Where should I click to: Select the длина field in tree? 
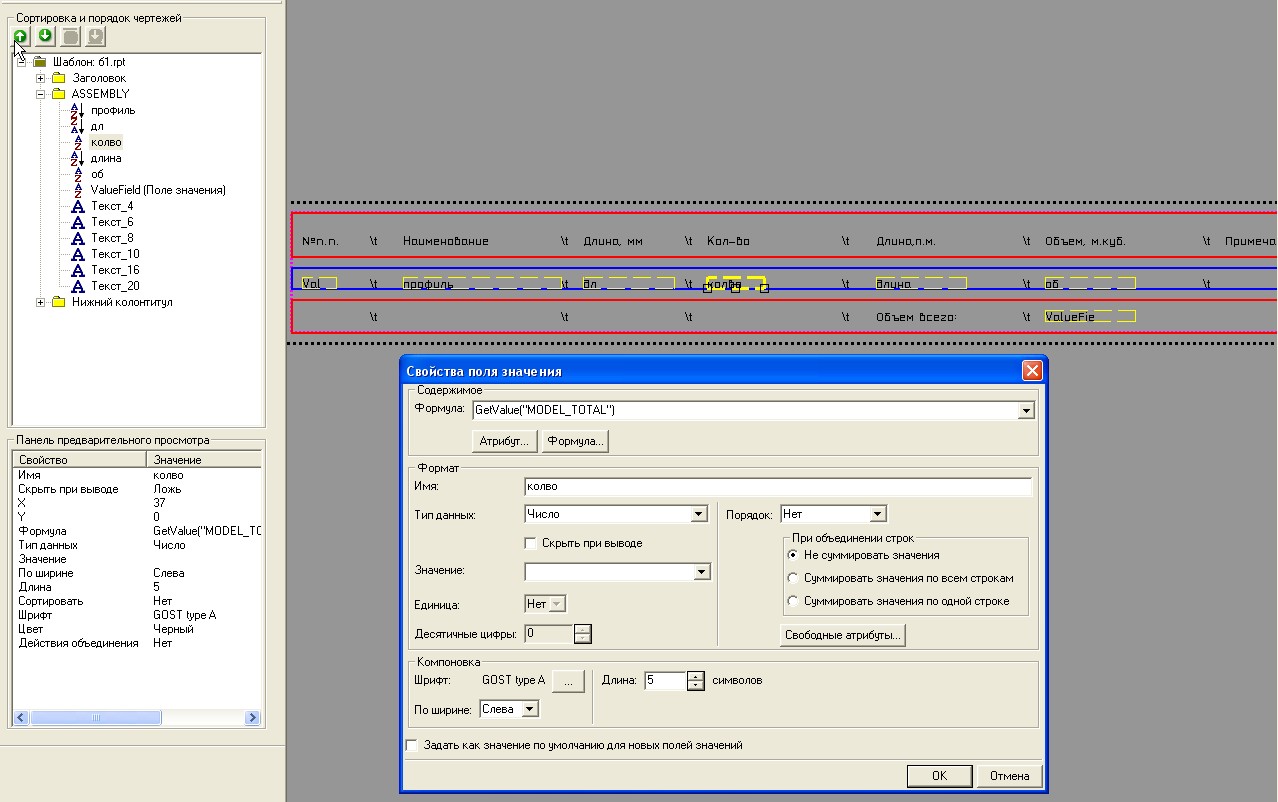click(x=105, y=158)
